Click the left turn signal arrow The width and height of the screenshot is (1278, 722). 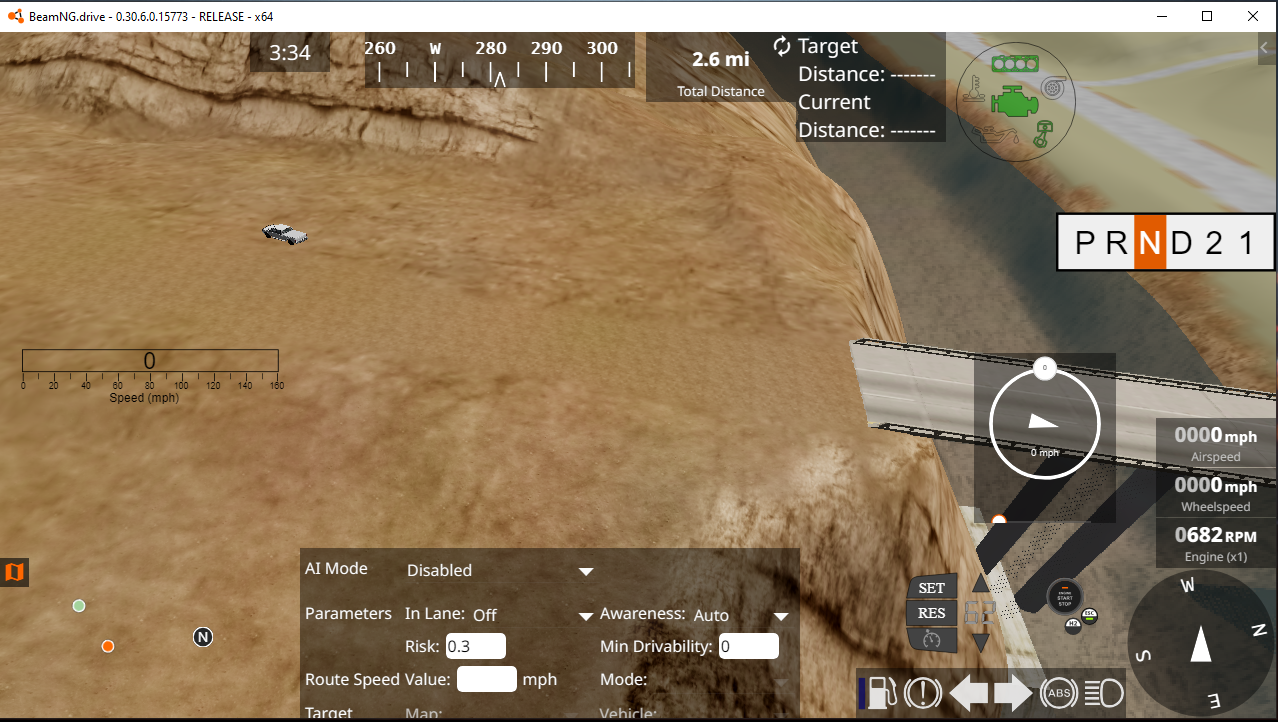[x=967, y=693]
